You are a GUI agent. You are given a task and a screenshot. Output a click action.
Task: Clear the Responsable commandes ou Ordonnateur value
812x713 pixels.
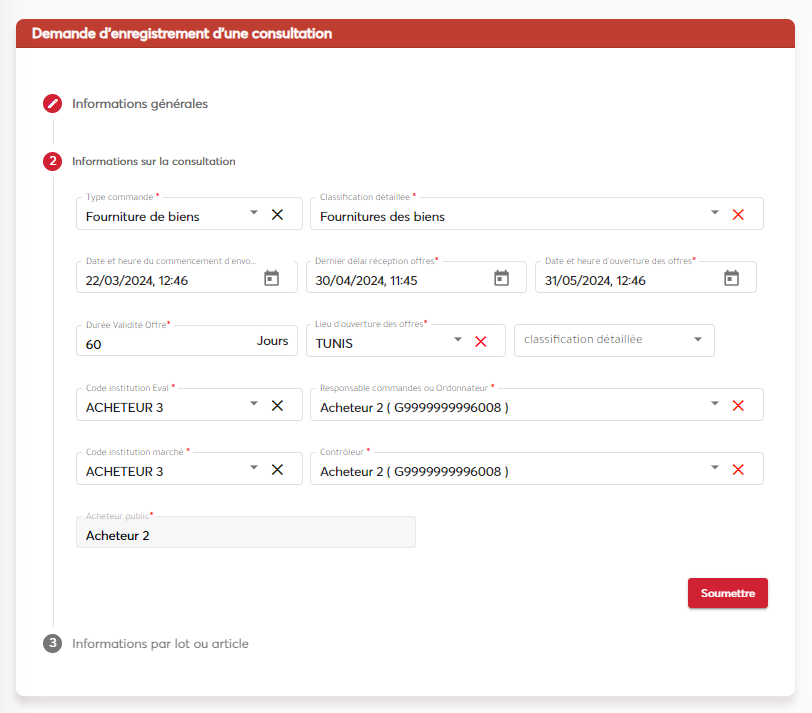(x=738, y=406)
